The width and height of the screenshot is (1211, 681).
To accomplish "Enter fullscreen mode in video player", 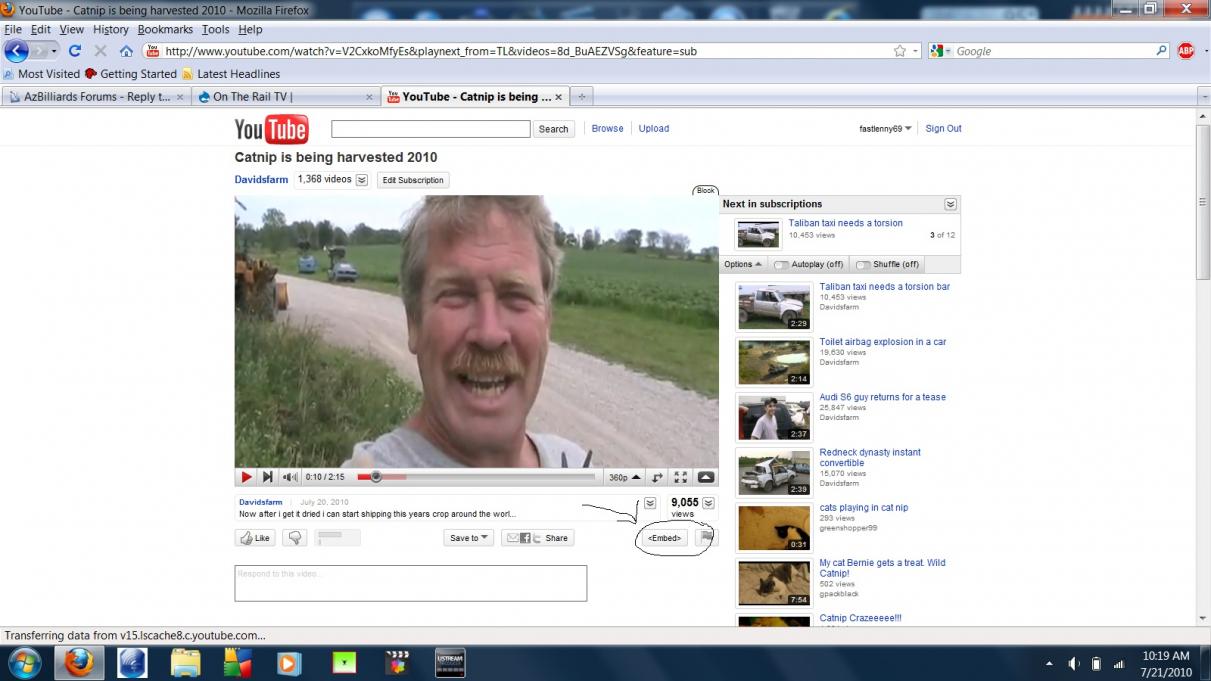I will pyautogui.click(x=680, y=477).
